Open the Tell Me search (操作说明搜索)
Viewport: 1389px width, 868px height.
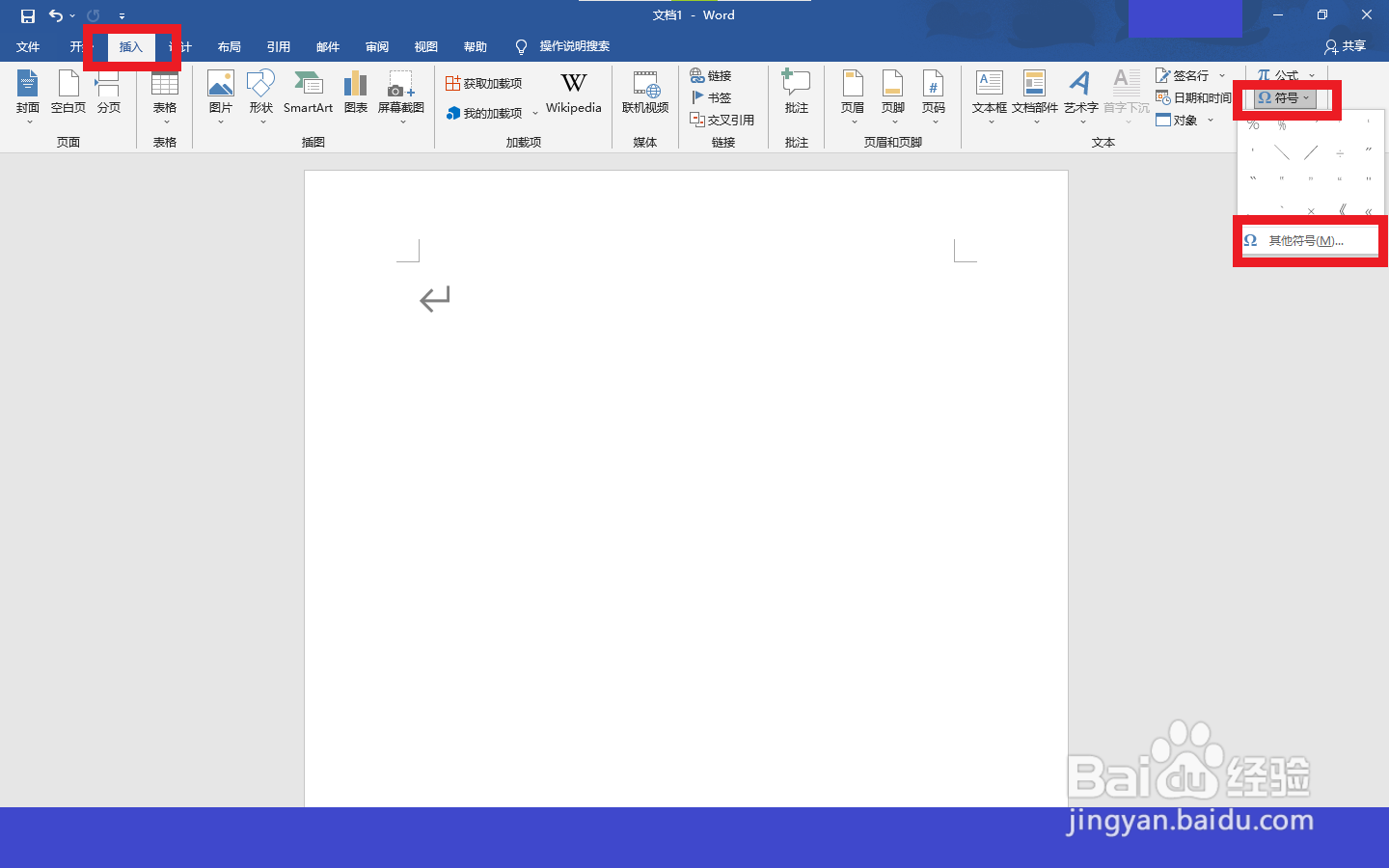click(562, 46)
